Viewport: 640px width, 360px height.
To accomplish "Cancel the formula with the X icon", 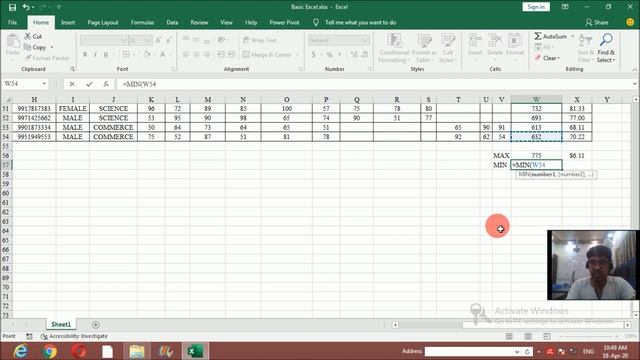I will click(72, 84).
